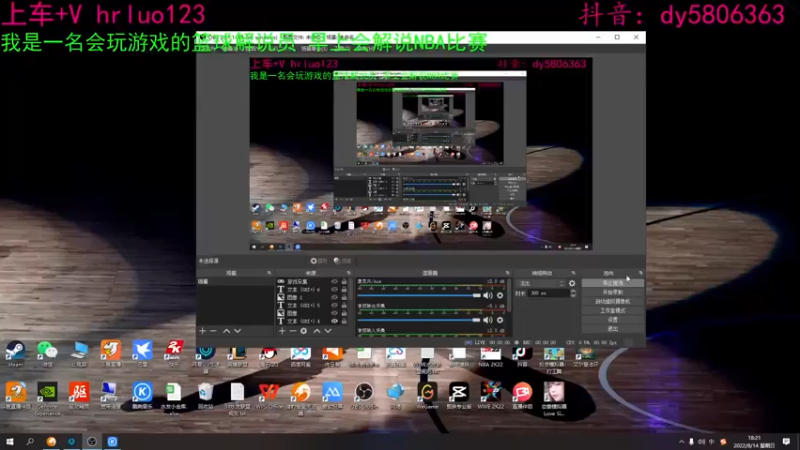Move the selected source down in the list
The width and height of the screenshot is (800, 450).
[x=328, y=331]
